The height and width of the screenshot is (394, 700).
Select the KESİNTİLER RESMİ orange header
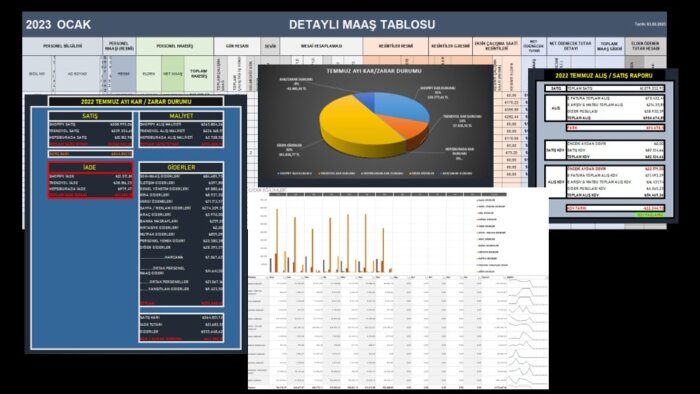396,46
